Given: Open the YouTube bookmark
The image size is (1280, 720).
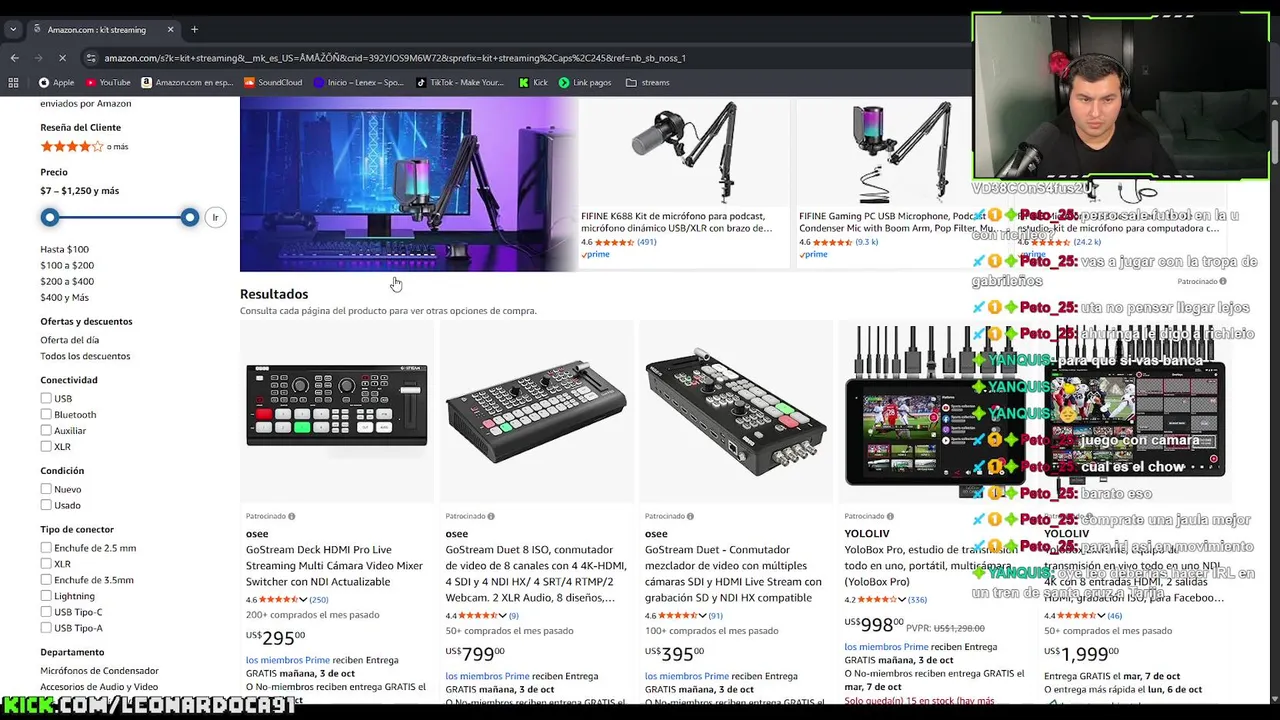Looking at the screenshot, I should pyautogui.click(x=108, y=82).
